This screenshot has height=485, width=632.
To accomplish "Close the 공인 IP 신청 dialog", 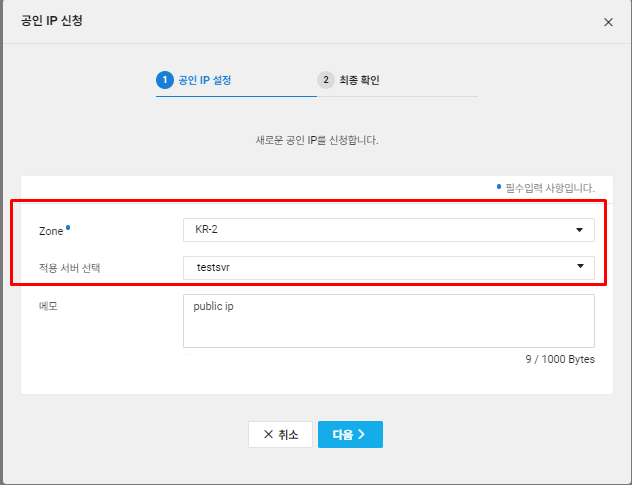I will [x=608, y=22].
